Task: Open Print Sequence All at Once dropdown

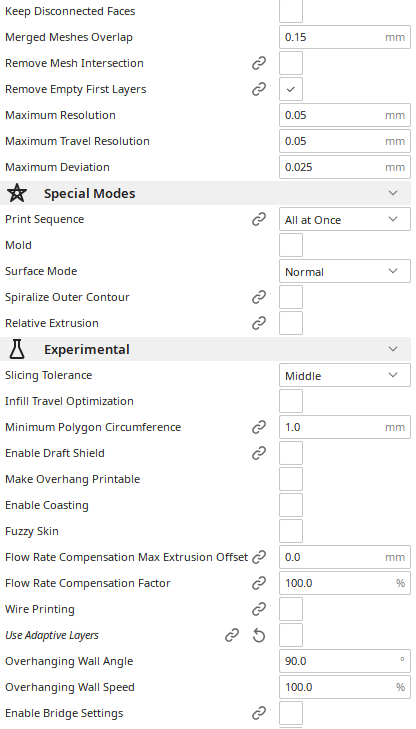Action: pos(345,219)
